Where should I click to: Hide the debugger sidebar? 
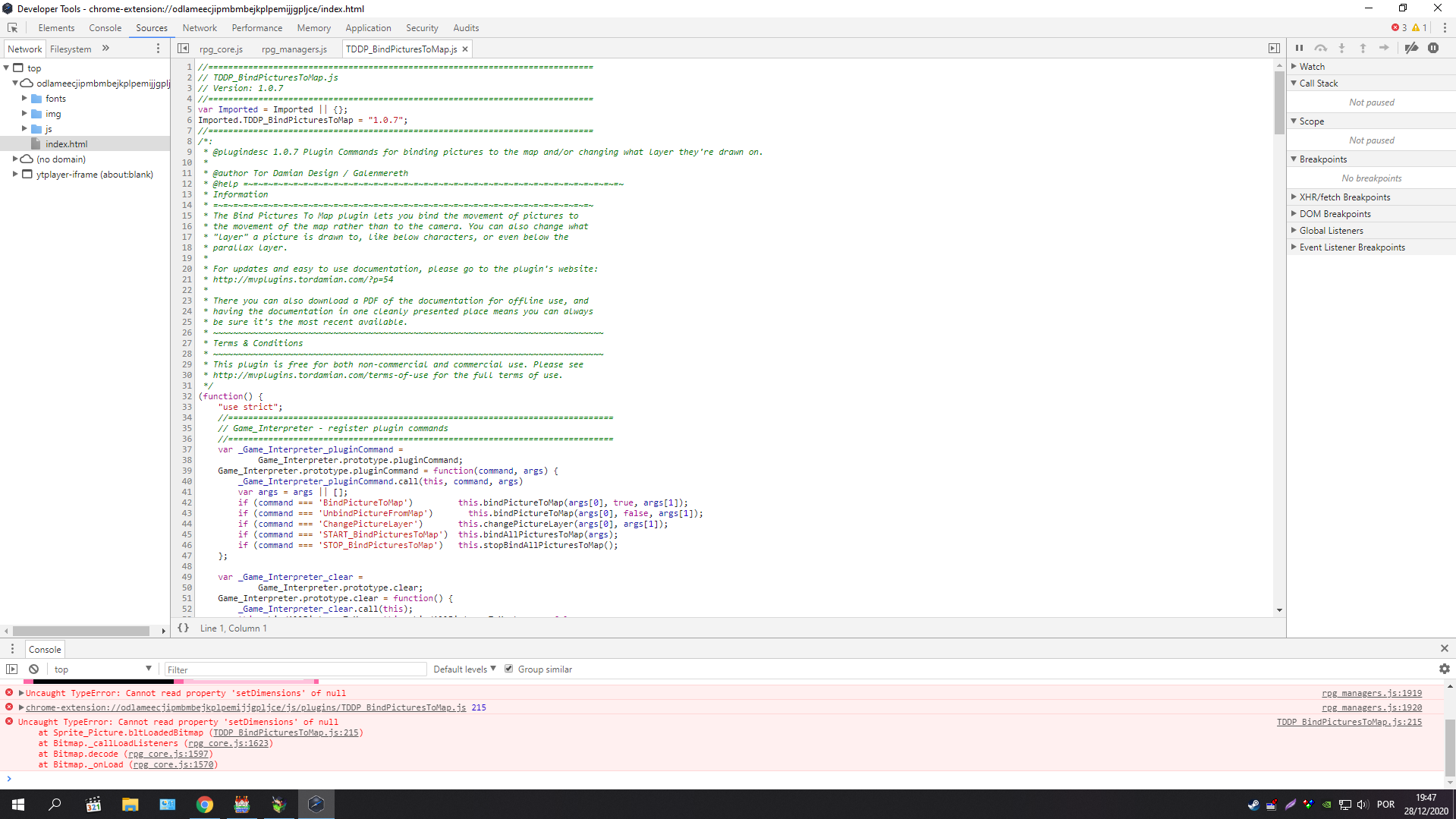click(x=1274, y=49)
